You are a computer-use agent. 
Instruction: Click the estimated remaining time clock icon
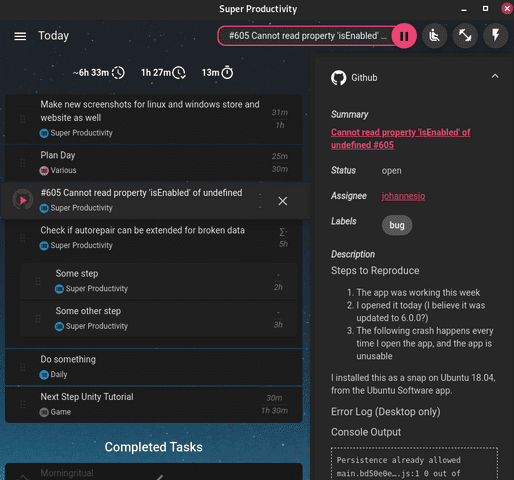click(118, 72)
